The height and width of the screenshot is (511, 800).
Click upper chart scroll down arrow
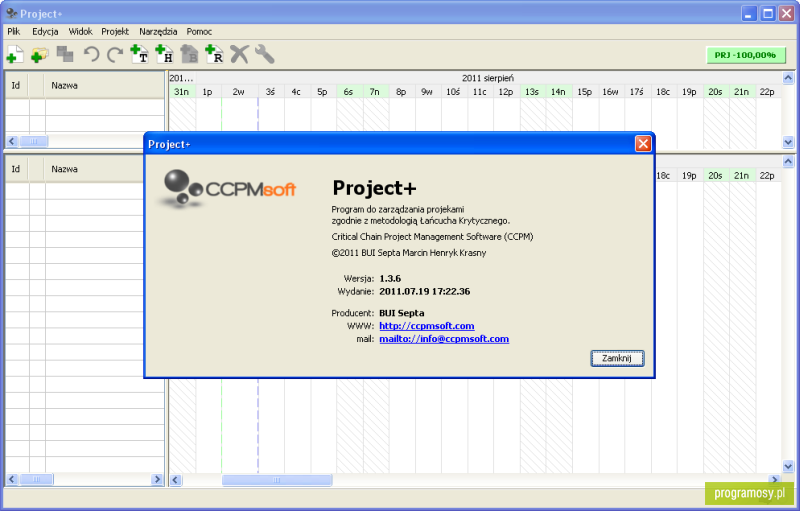pyautogui.click(x=788, y=142)
